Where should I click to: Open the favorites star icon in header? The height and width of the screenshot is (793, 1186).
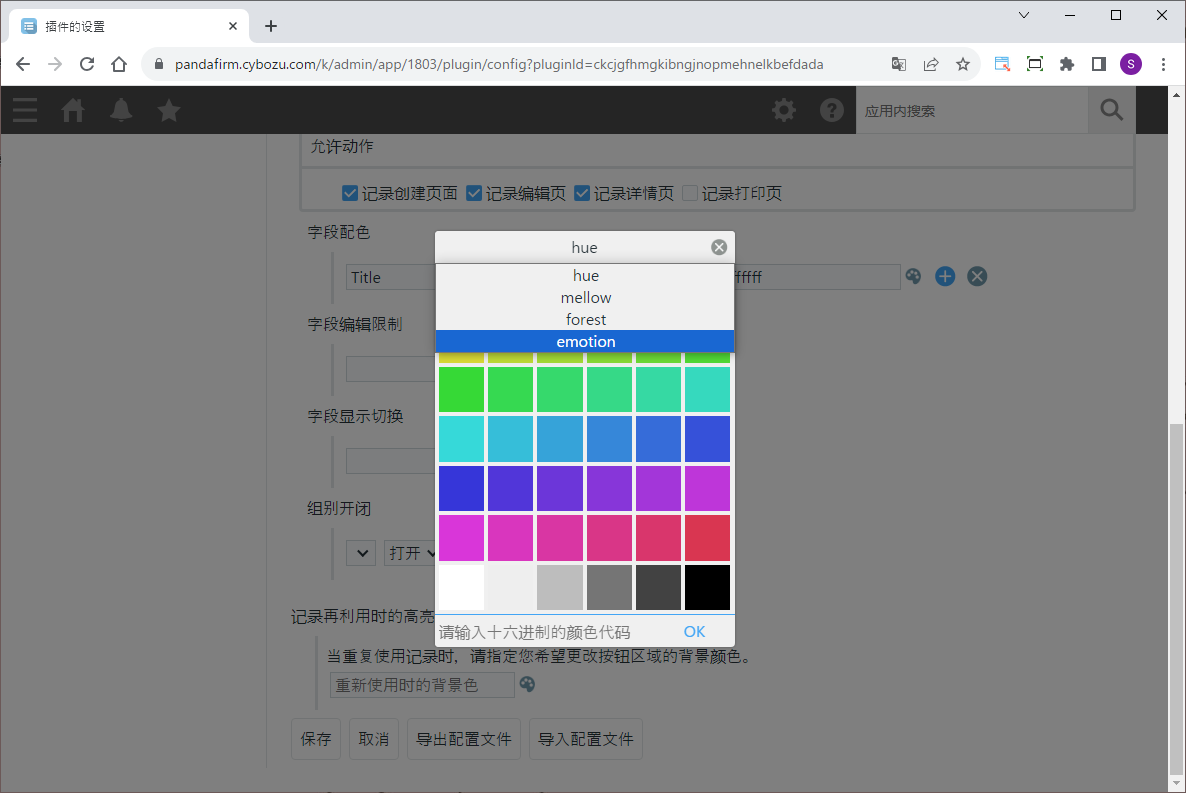pyautogui.click(x=169, y=110)
